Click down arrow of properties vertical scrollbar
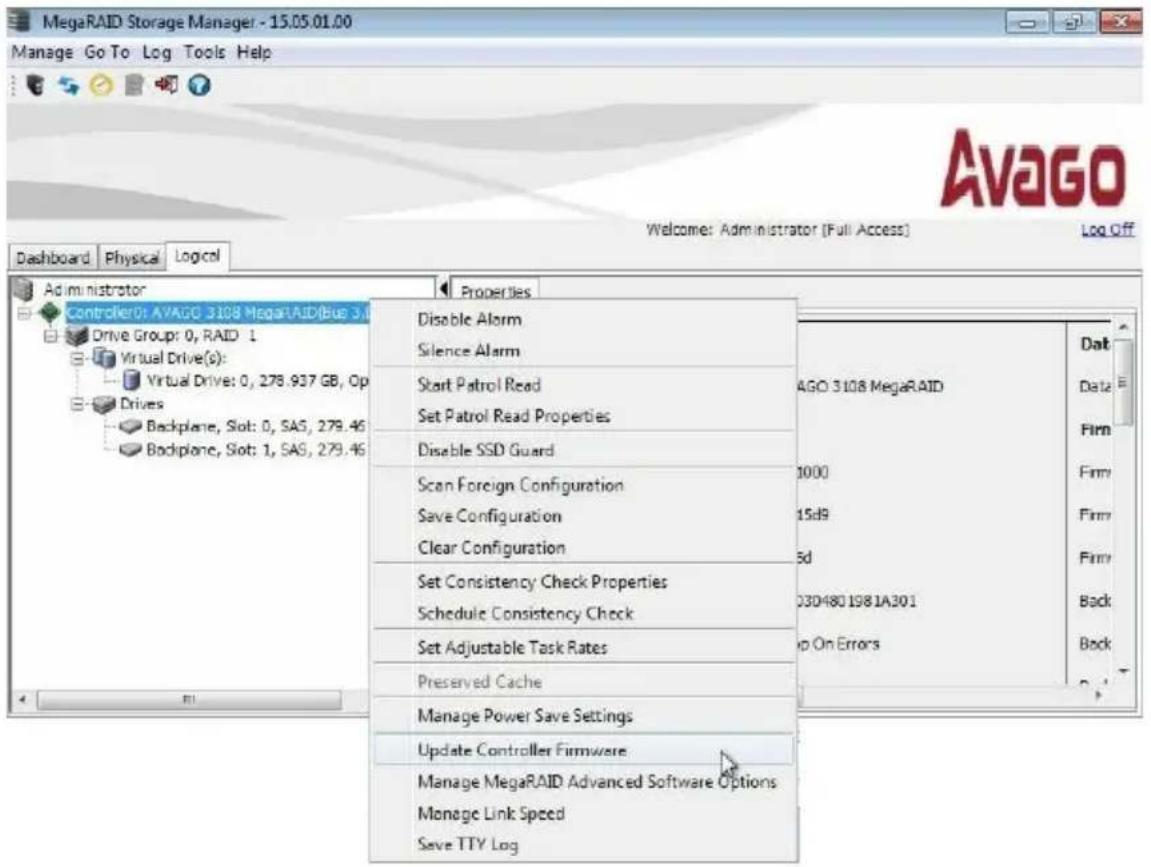Image resolution: width=1151 pixels, height=867 pixels. pos(1122,671)
